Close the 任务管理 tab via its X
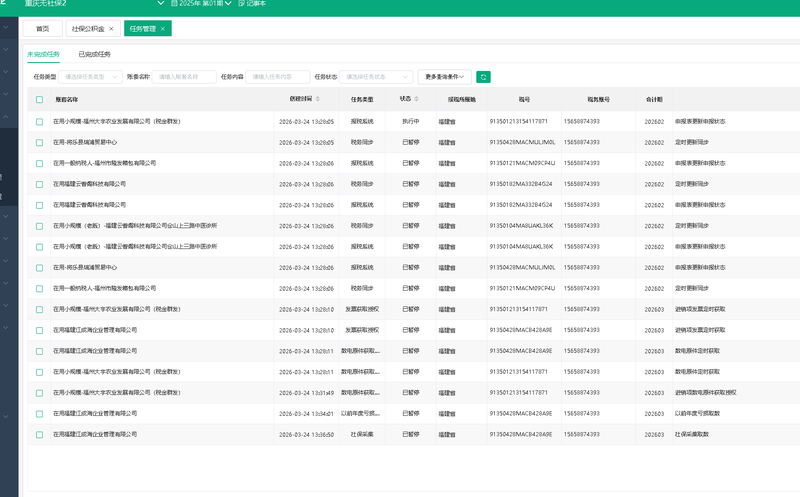The height and width of the screenshot is (497, 800). click(x=163, y=29)
